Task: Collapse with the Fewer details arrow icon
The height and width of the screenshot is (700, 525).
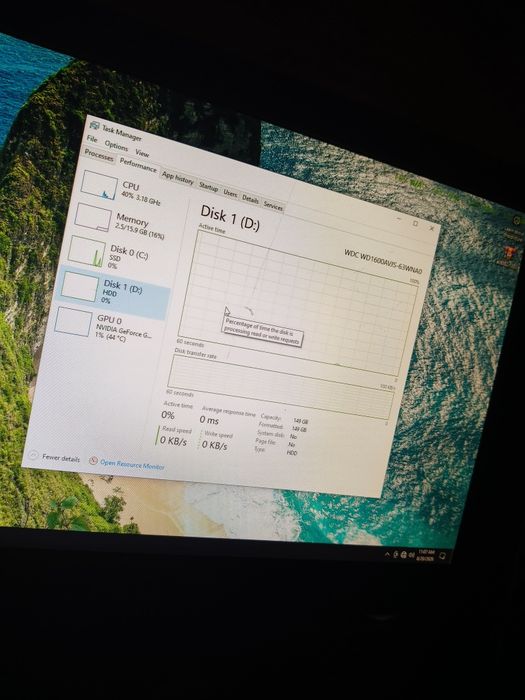Action: click(33, 454)
